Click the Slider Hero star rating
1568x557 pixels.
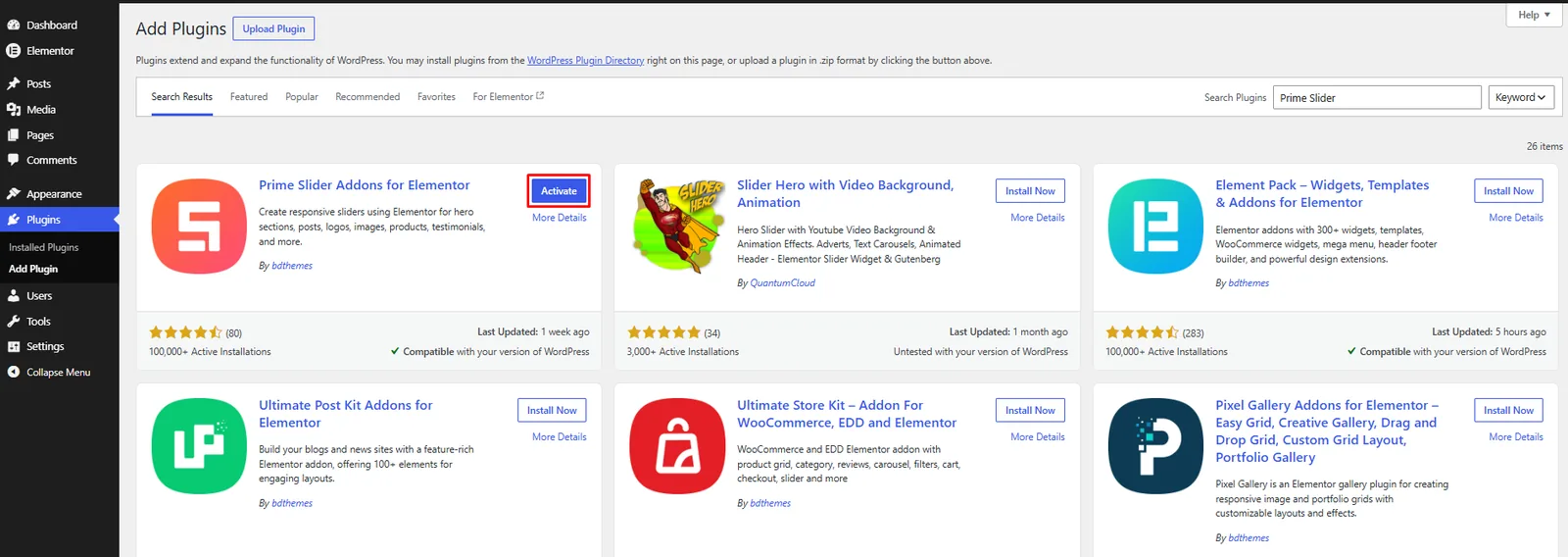point(663,332)
